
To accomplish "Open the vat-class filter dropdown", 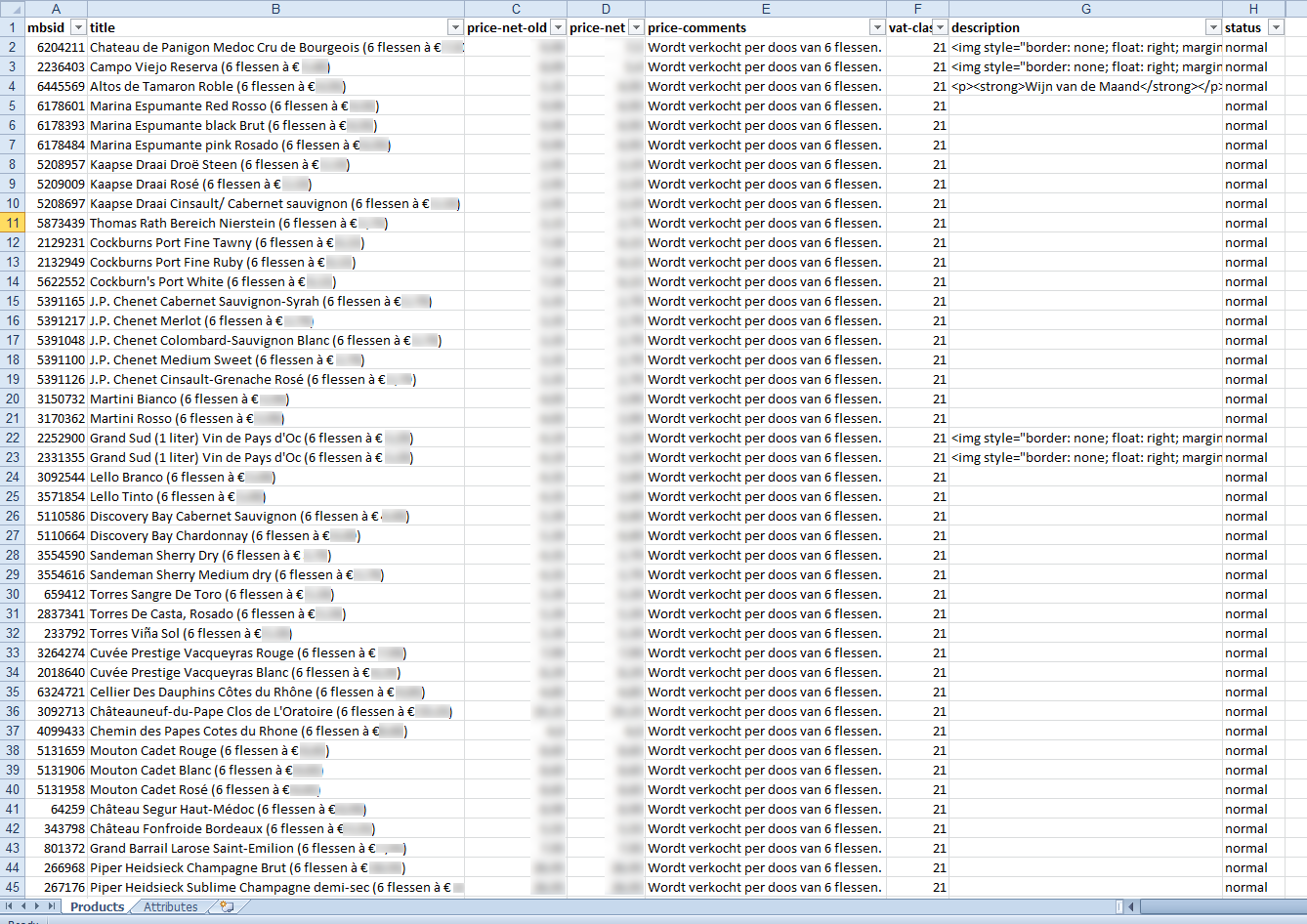I will point(940,27).
